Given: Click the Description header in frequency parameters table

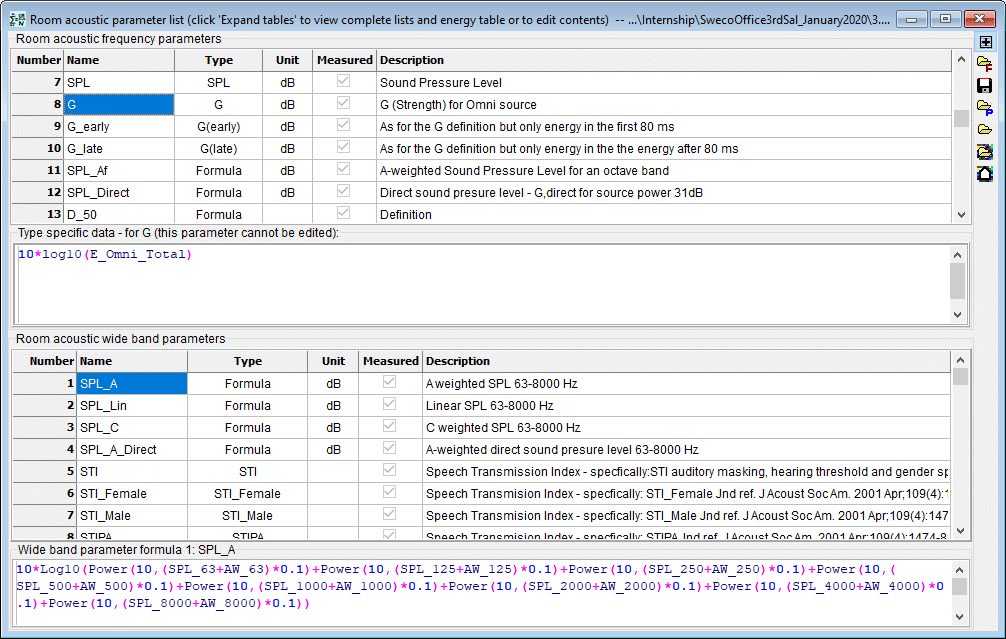Looking at the screenshot, I should coord(664,60).
